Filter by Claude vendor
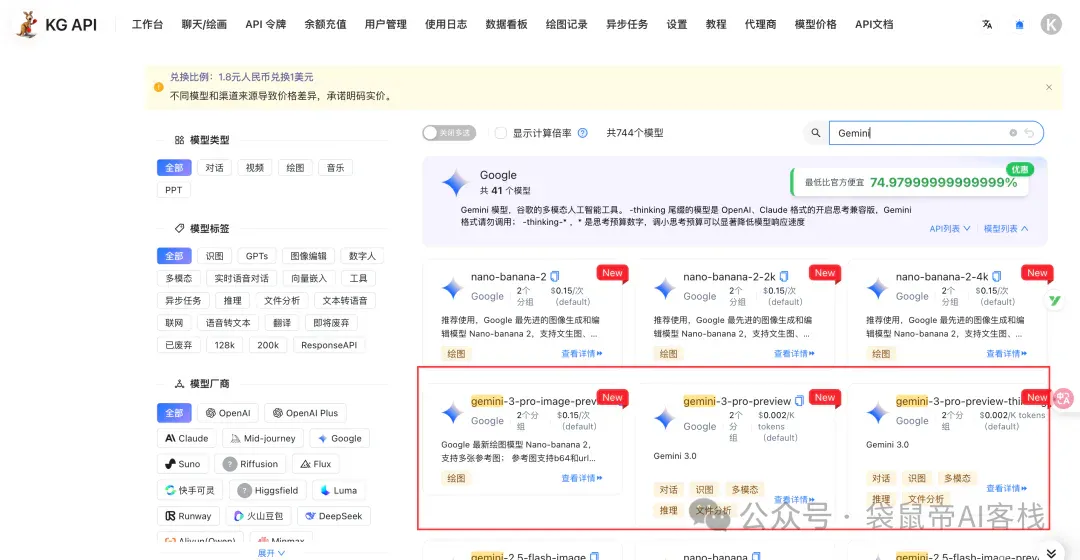Image resolution: width=1080 pixels, height=560 pixels. pos(187,438)
